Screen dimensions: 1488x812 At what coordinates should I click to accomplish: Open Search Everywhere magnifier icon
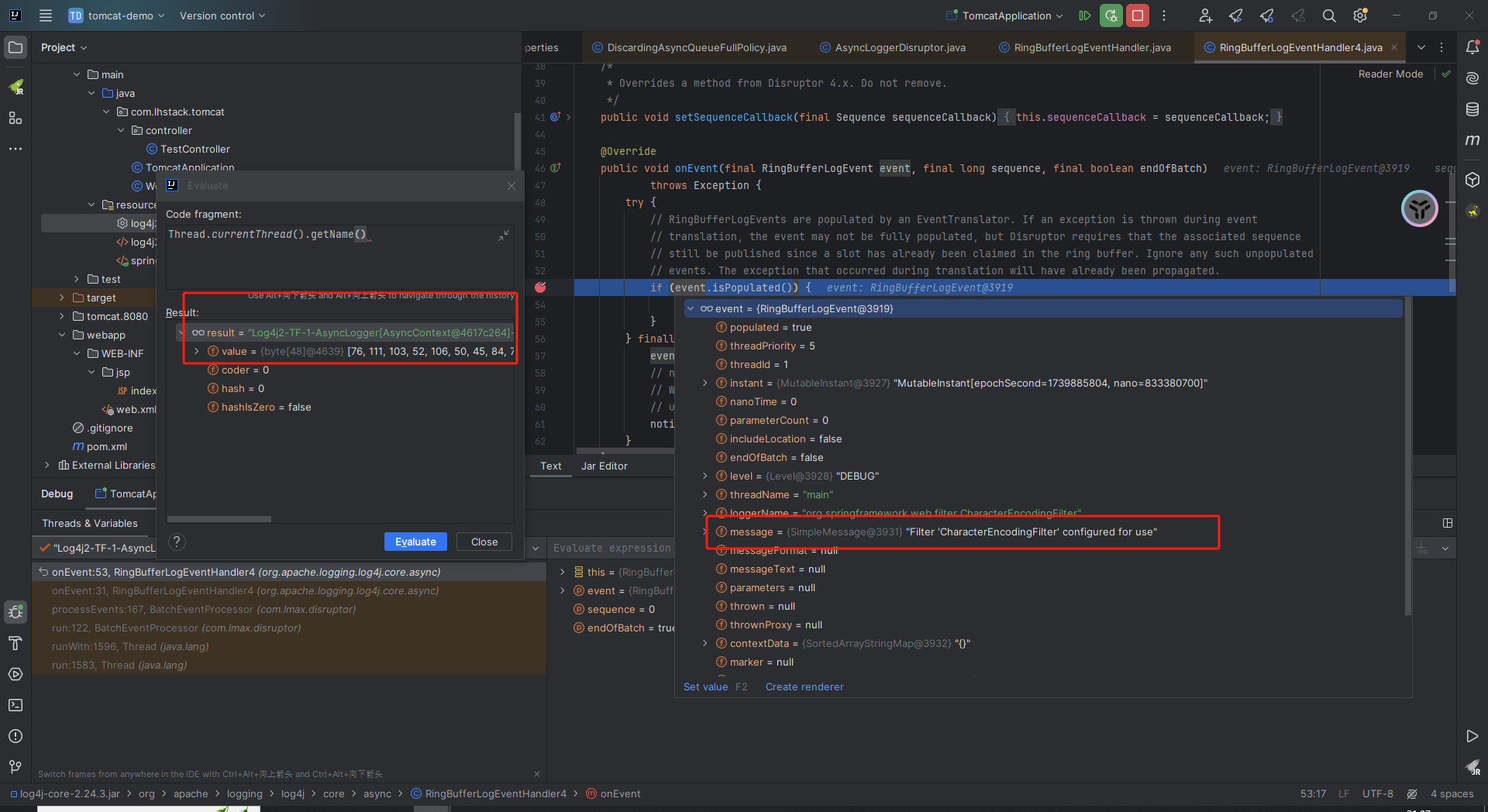(x=1329, y=15)
